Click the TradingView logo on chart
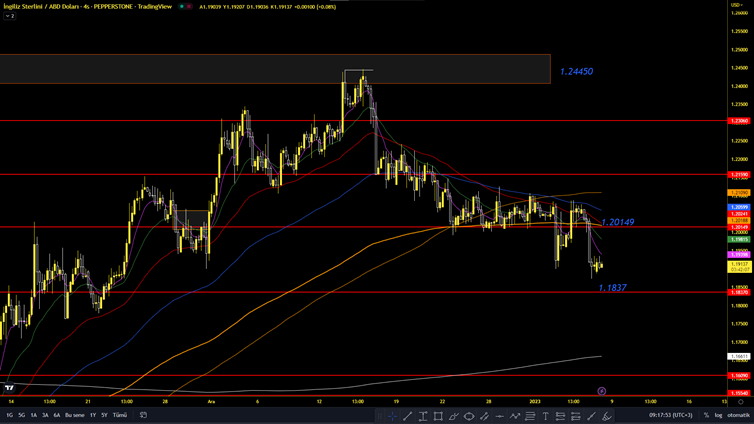This screenshot has width=754, height=424. coord(9,388)
